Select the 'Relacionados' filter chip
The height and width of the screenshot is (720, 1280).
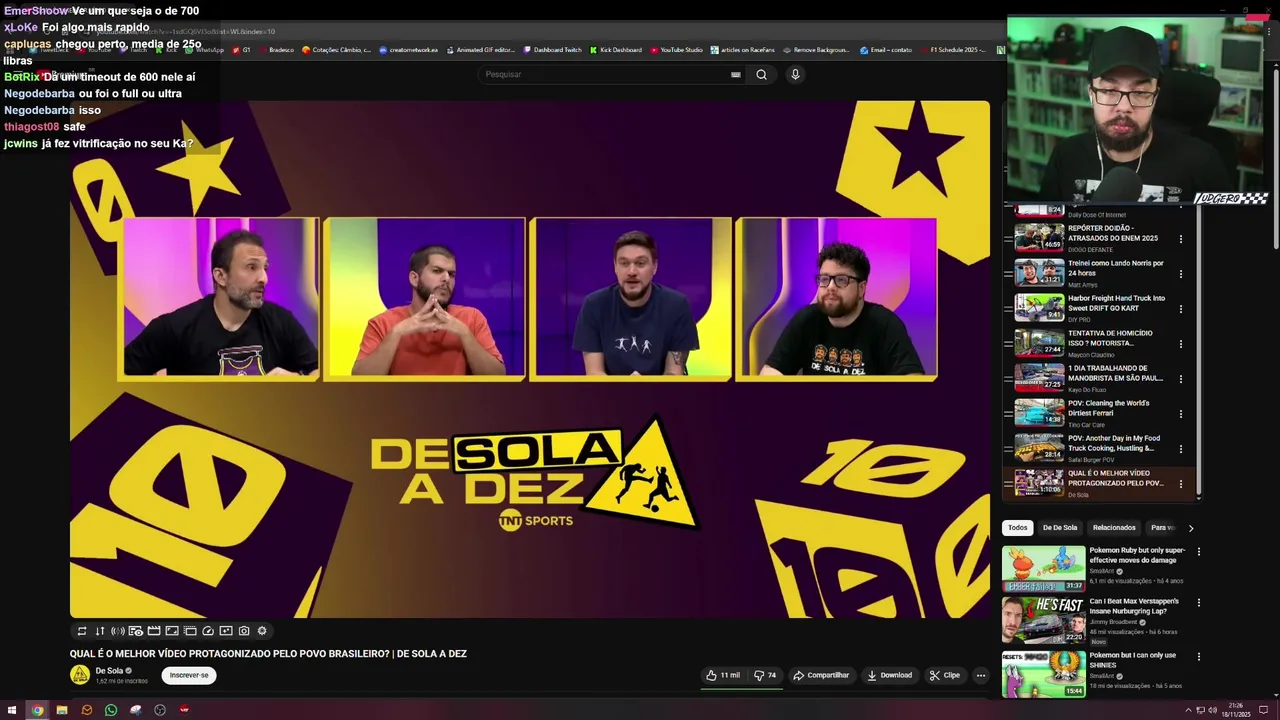pyautogui.click(x=1114, y=528)
